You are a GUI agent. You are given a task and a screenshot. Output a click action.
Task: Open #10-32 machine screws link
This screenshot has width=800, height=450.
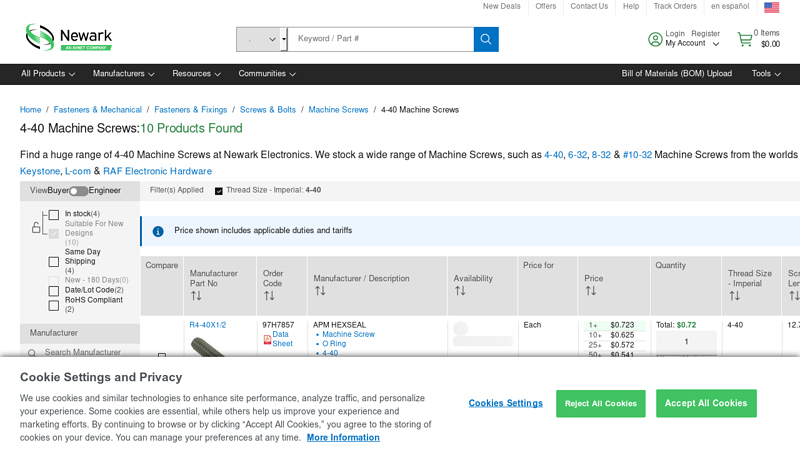click(x=637, y=155)
